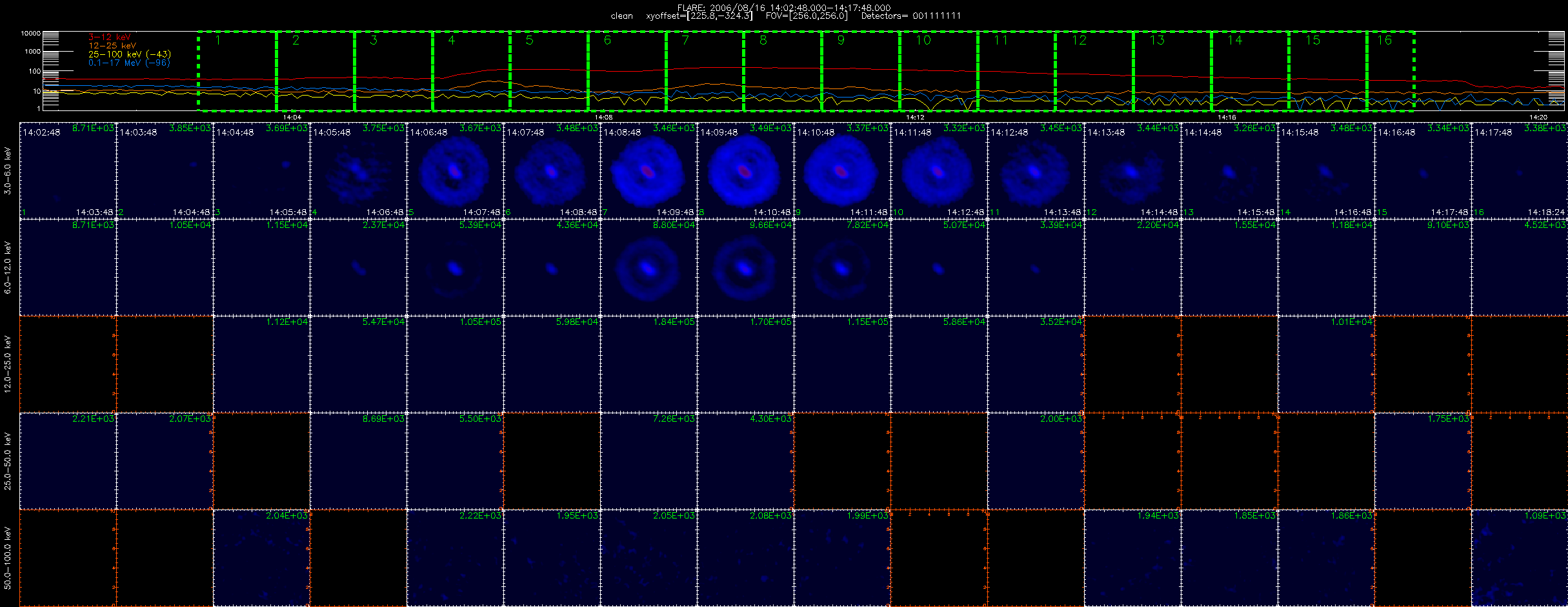Click the peak value 4.52E+03
The width and height of the screenshot is (1568, 607).
pos(1545,225)
